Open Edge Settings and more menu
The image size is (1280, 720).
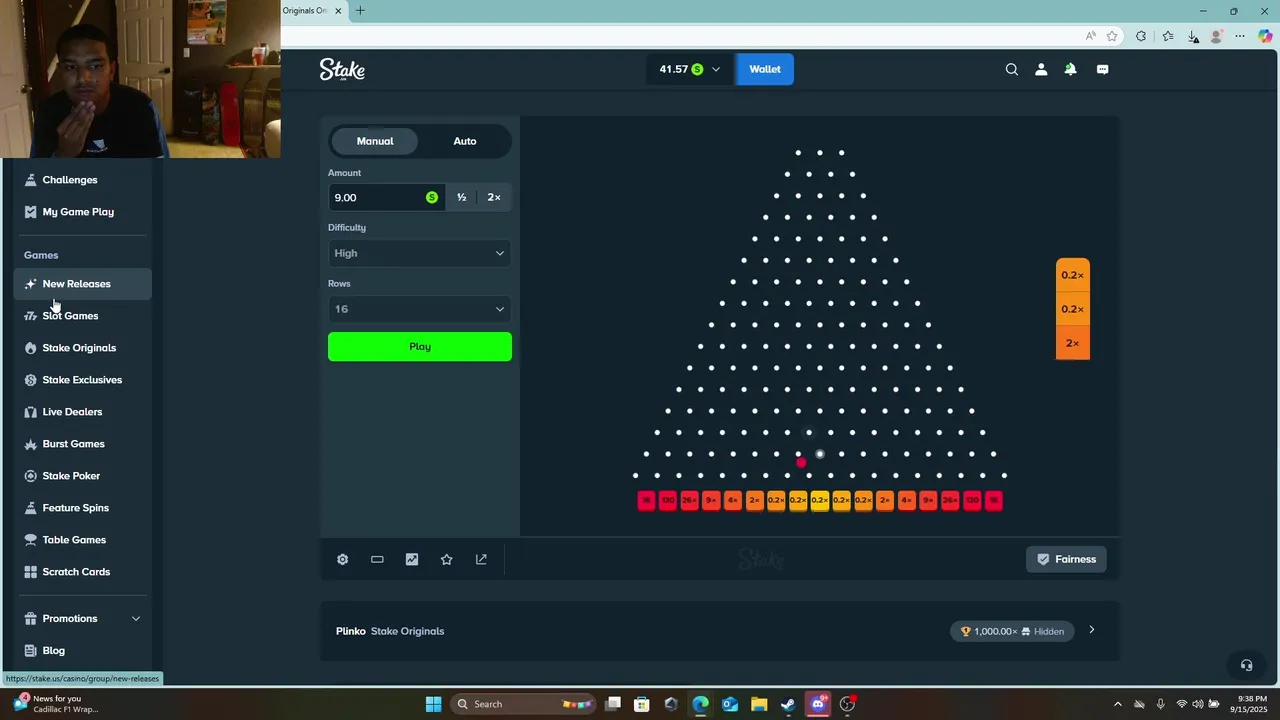pos(1241,36)
